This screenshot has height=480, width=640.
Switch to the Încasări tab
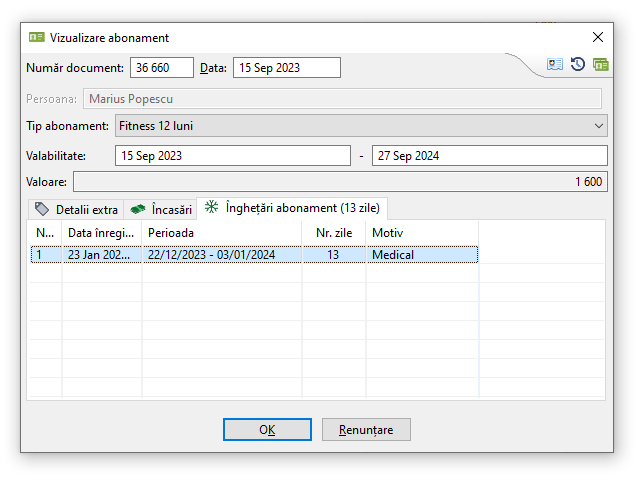pyautogui.click(x=161, y=209)
